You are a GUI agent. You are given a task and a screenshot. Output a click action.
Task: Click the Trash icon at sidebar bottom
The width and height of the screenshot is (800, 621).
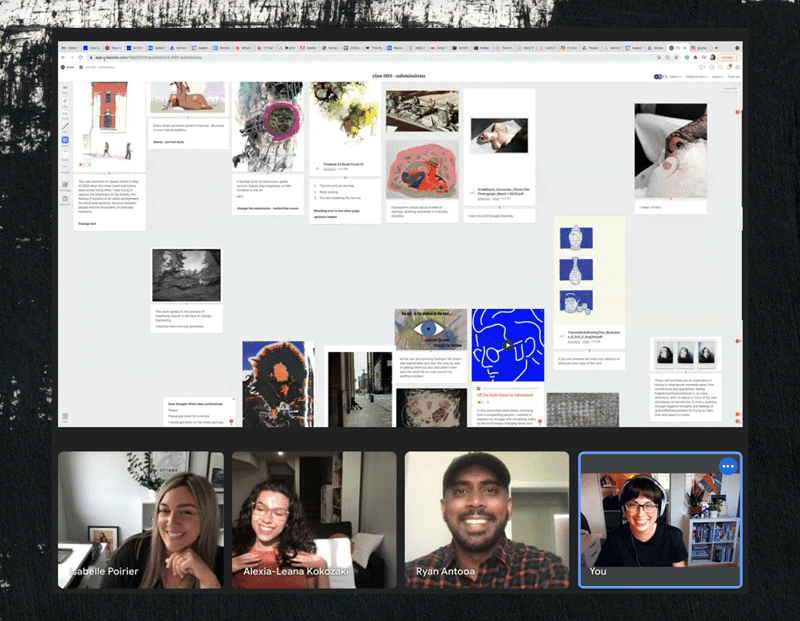click(x=66, y=416)
